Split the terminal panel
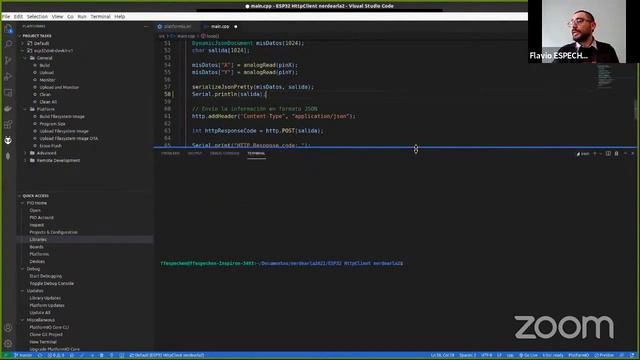 pyautogui.click(x=608, y=153)
